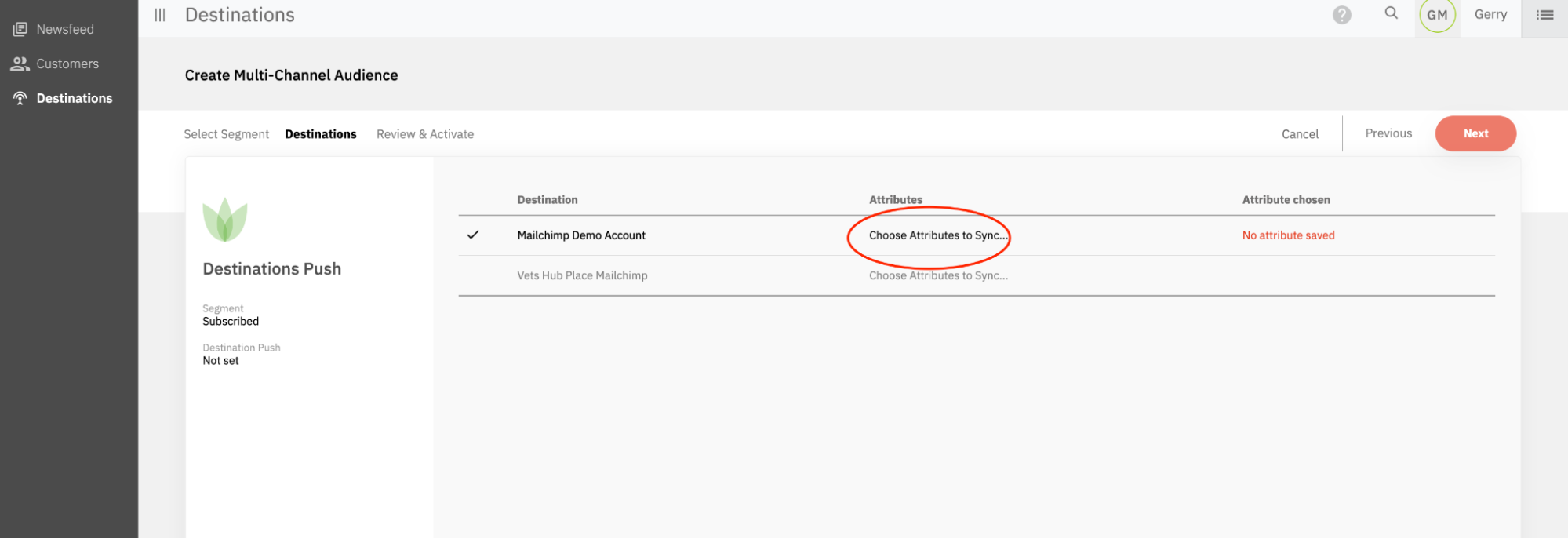Choose attributes to sync for Vets Hub Place Mailchimp
The width and height of the screenshot is (1568, 539).
938,275
